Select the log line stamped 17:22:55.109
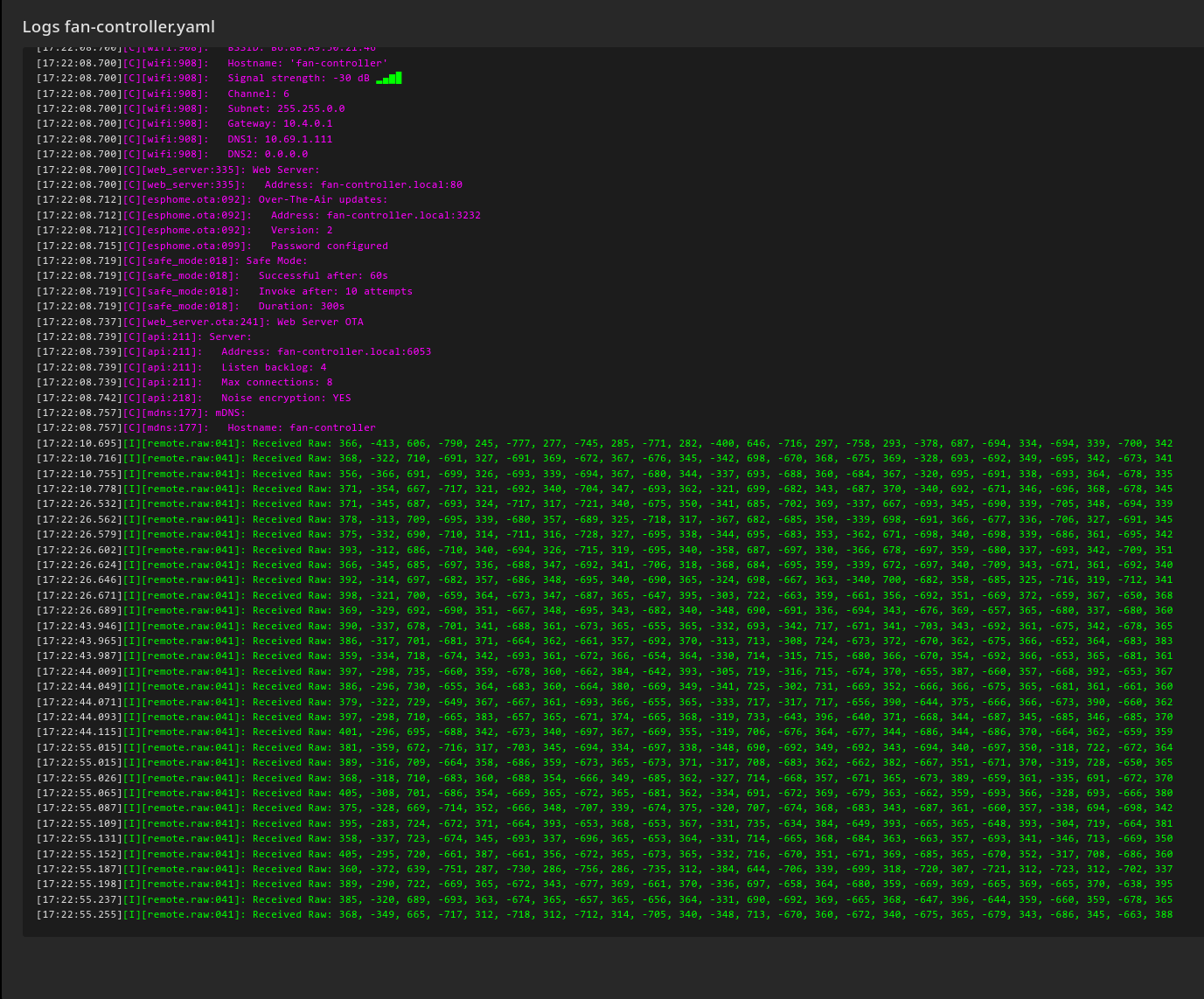Viewport: 1204px width, 999px height. coord(605,823)
